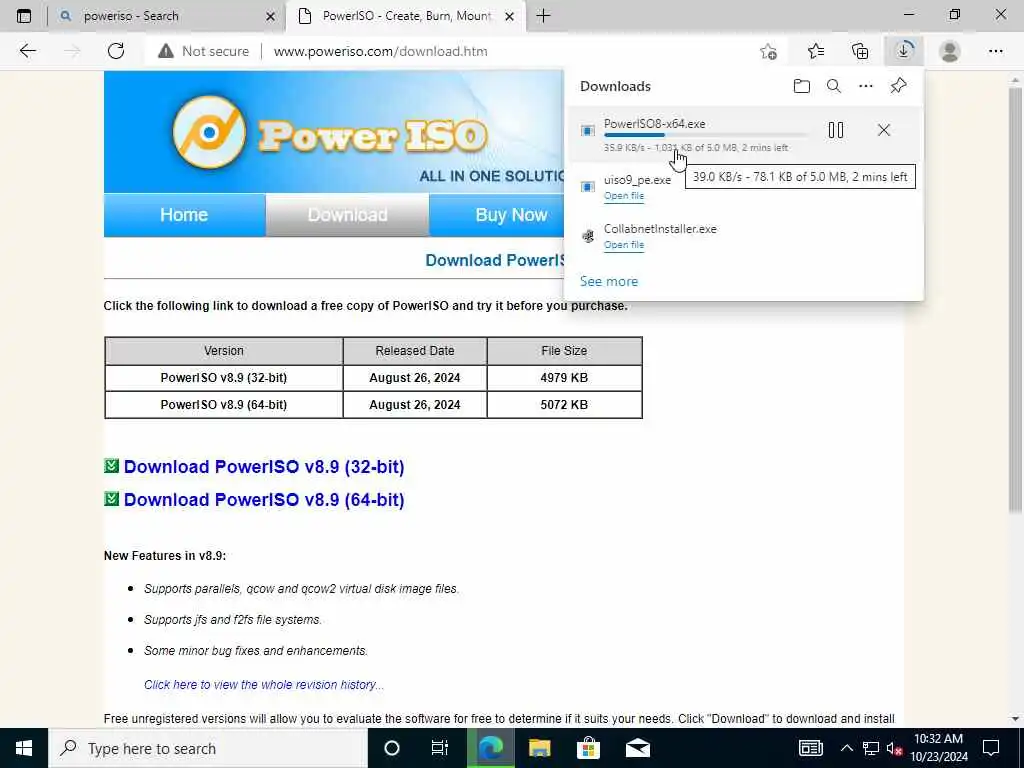1024x768 pixels.
Task: Open a new browser tab
Action: [543, 16]
